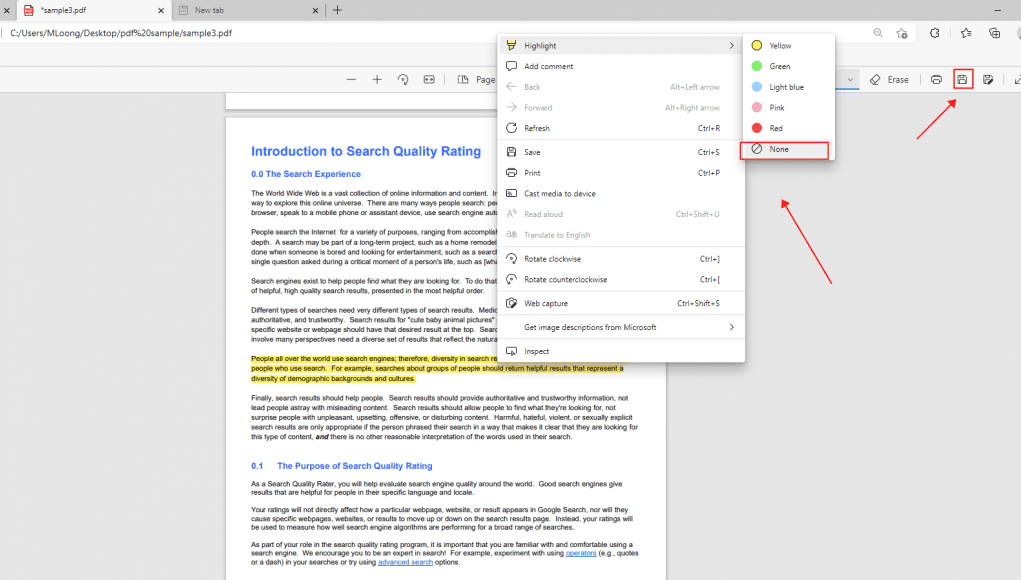The width and height of the screenshot is (1021, 580).
Task: Click the yellow highlighted paragraph starting "People all over"
Action: click(x=437, y=368)
